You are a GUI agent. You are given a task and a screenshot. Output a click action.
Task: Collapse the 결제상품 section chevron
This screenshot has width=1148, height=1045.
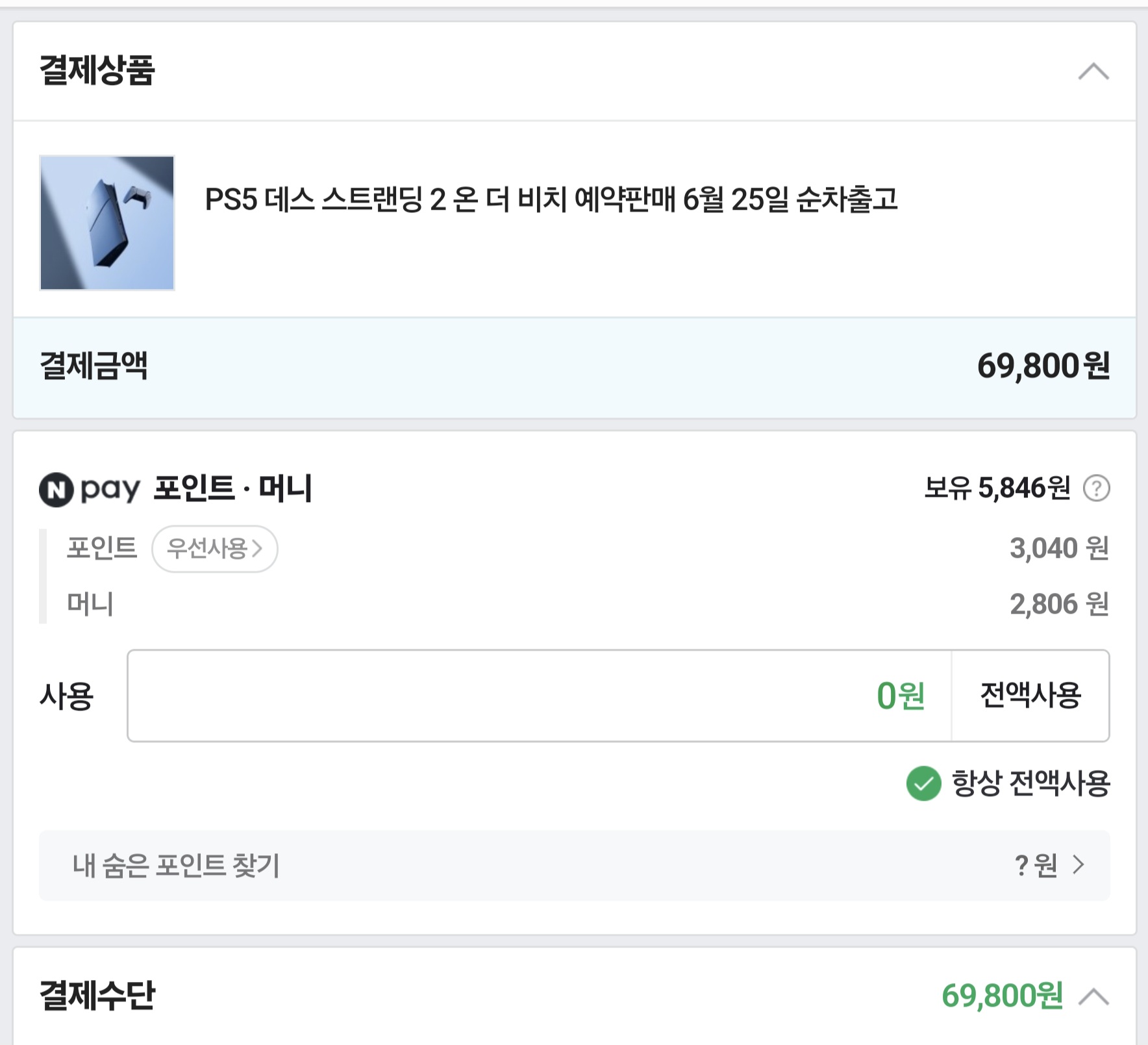(x=1093, y=71)
